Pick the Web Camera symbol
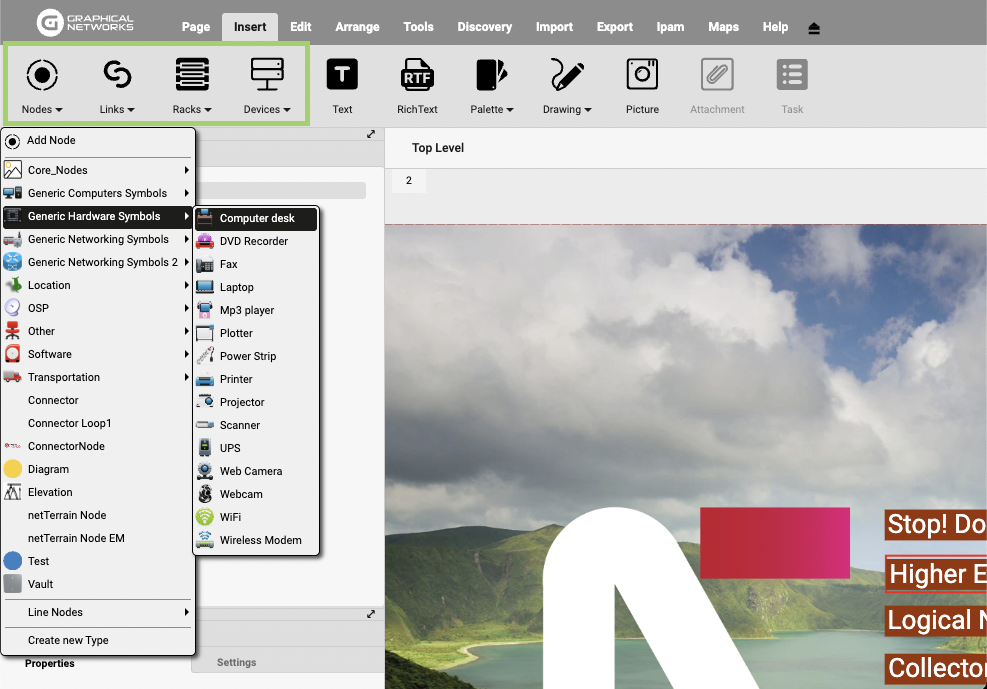987x689 pixels. tap(251, 471)
